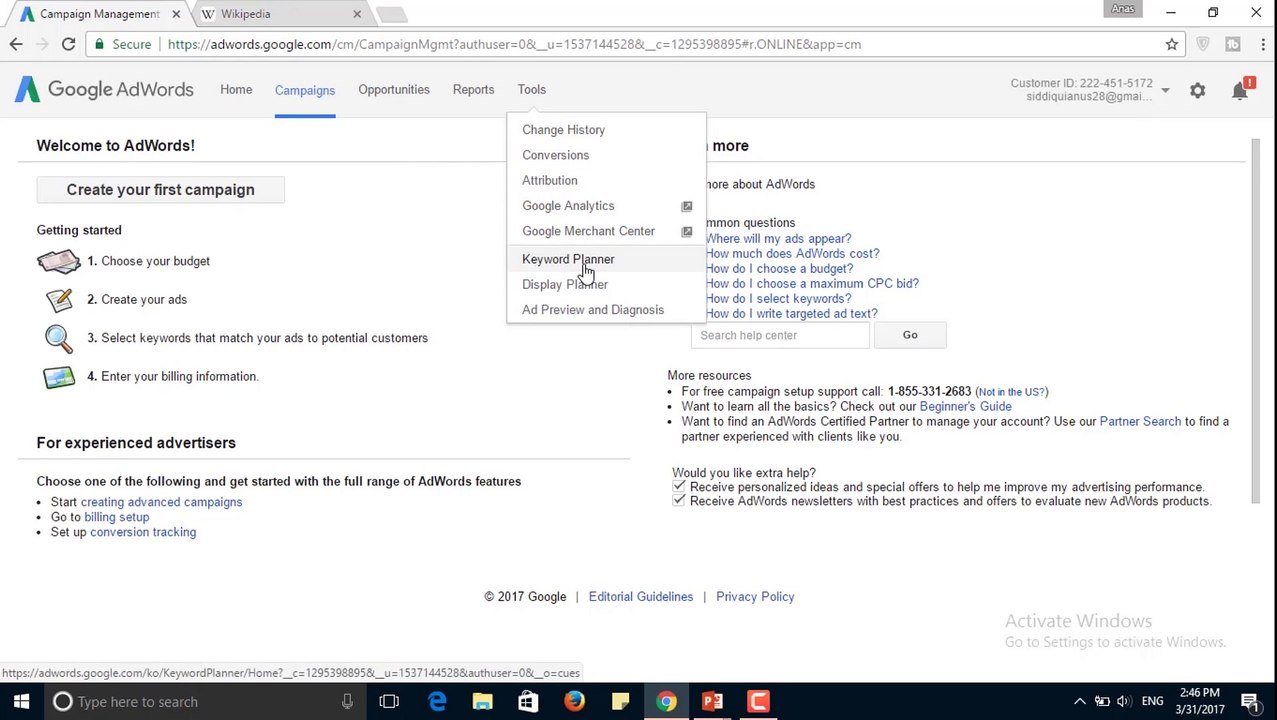
Task: Click the volume icon in tray
Action: click(x=1124, y=702)
